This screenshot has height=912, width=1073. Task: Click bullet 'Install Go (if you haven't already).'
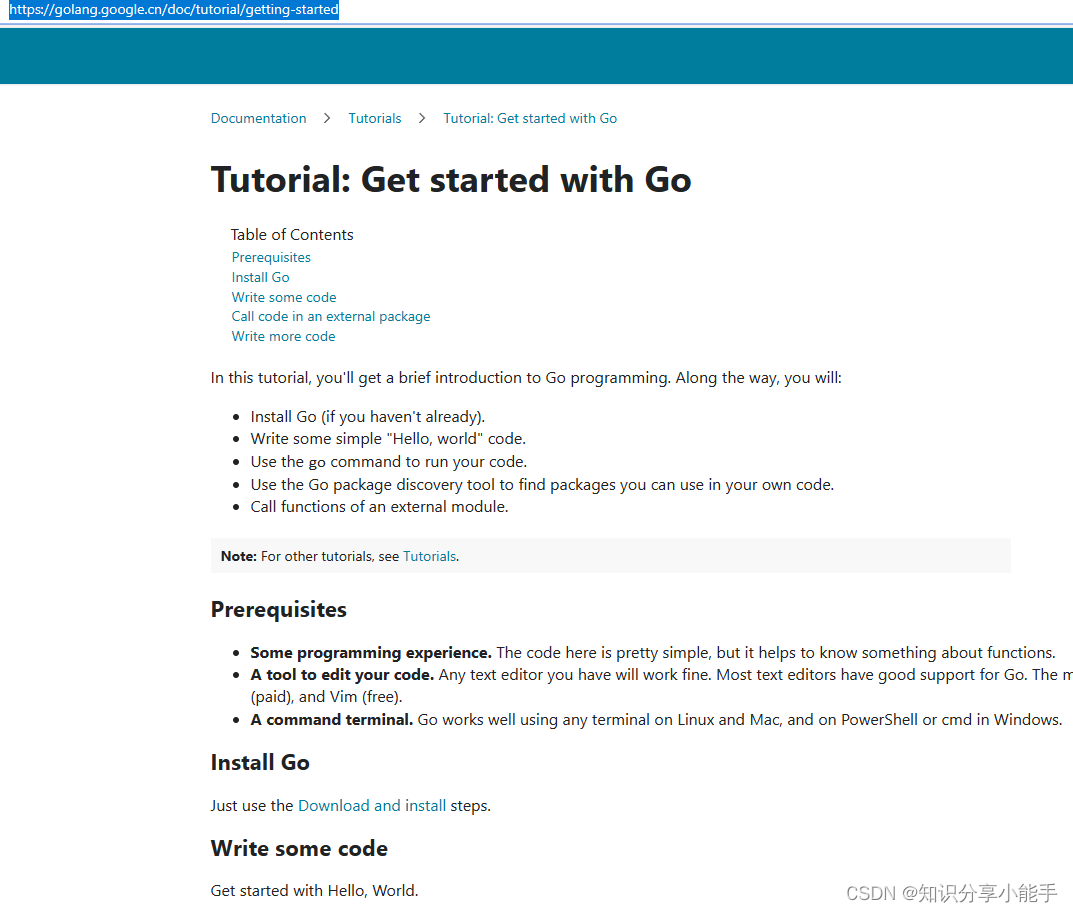pos(367,417)
